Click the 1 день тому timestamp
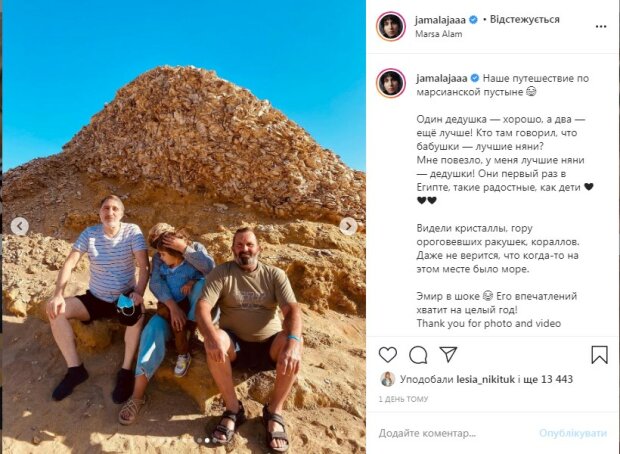 pos(403,399)
